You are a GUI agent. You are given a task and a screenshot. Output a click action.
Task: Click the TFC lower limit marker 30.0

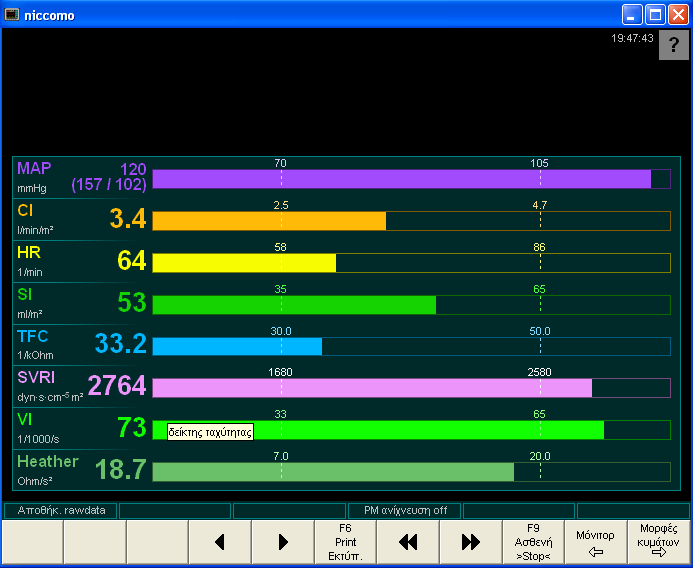[x=281, y=331]
